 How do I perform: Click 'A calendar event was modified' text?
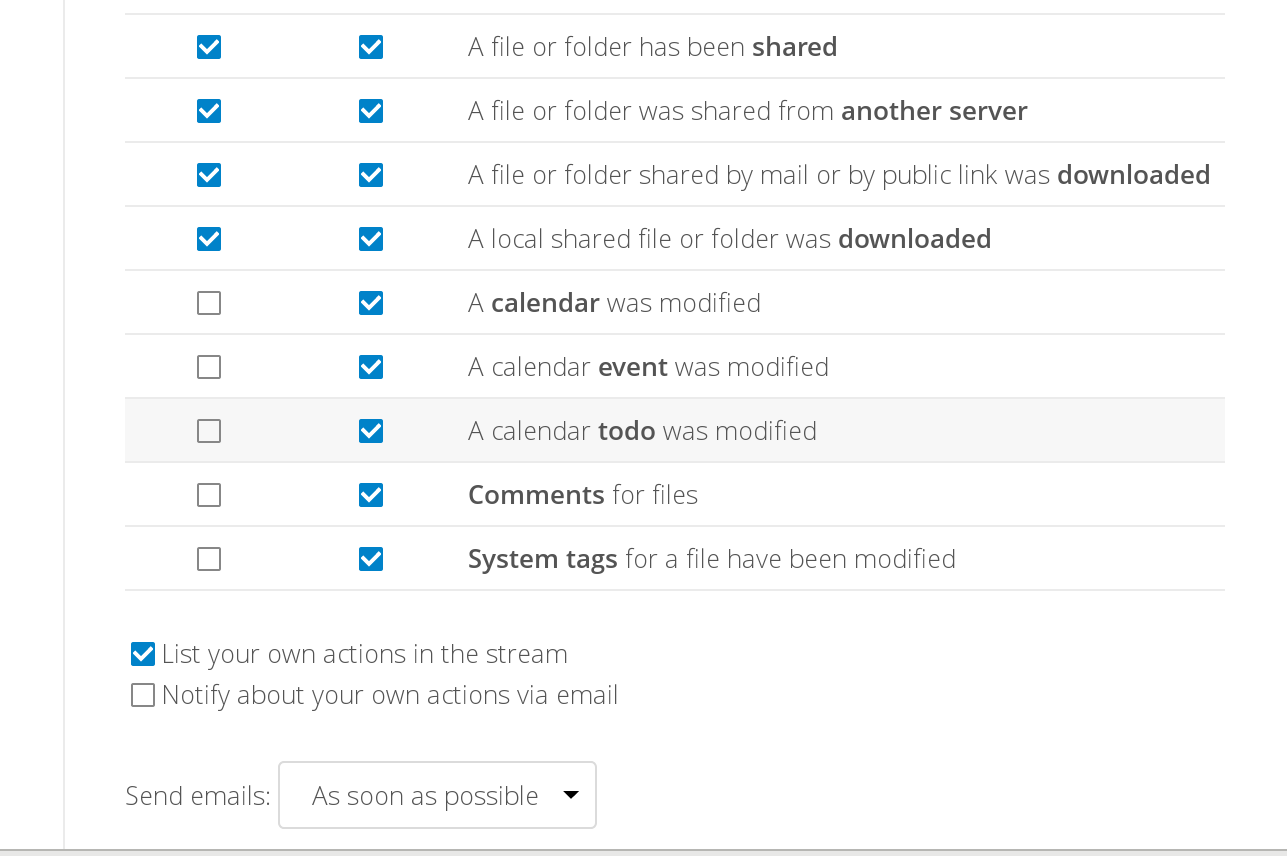(x=648, y=367)
